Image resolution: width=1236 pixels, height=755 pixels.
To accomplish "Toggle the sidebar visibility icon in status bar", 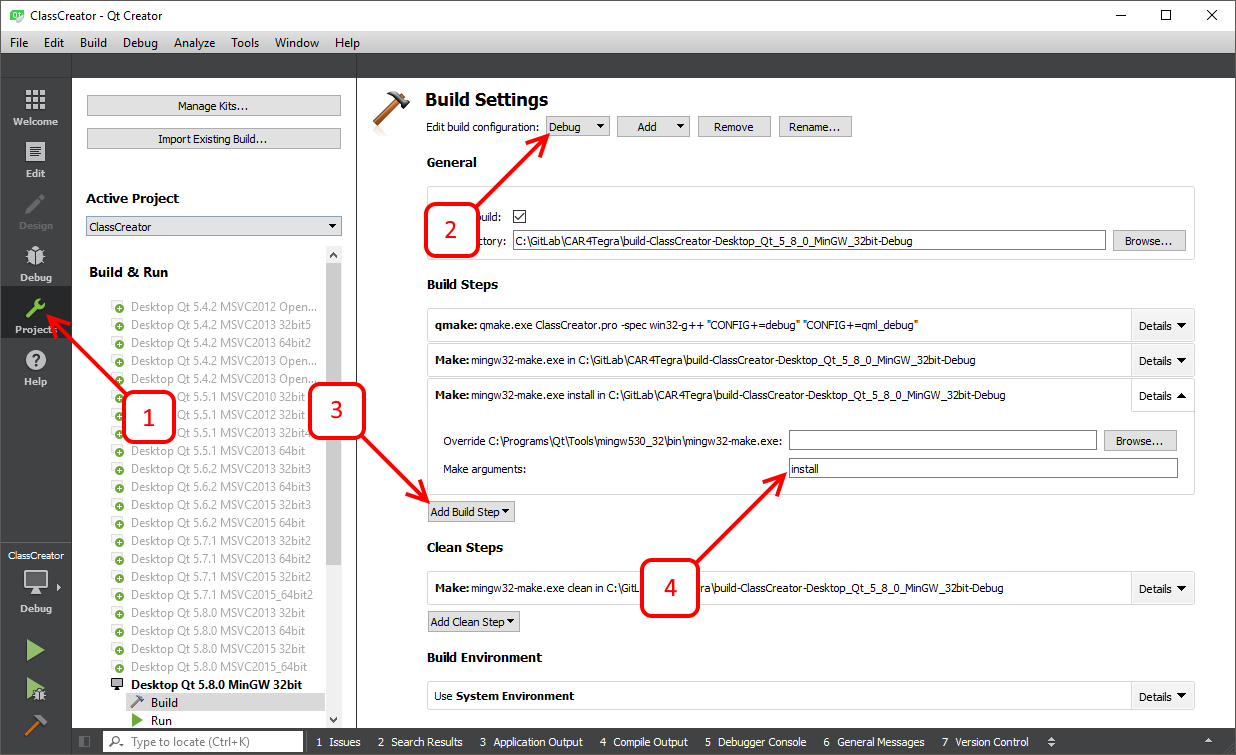I will 84,742.
